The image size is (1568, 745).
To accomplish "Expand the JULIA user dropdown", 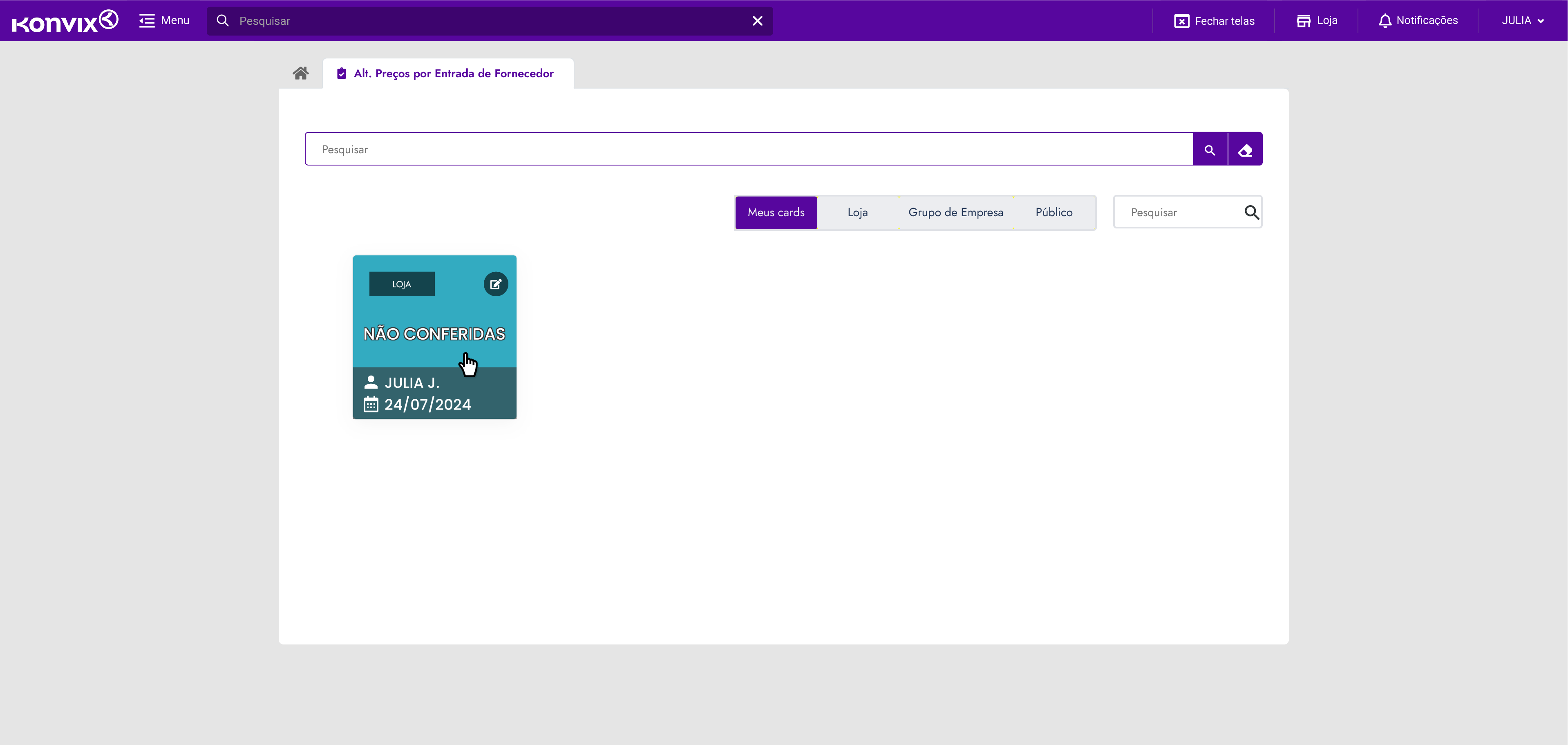I will (x=1522, y=21).
